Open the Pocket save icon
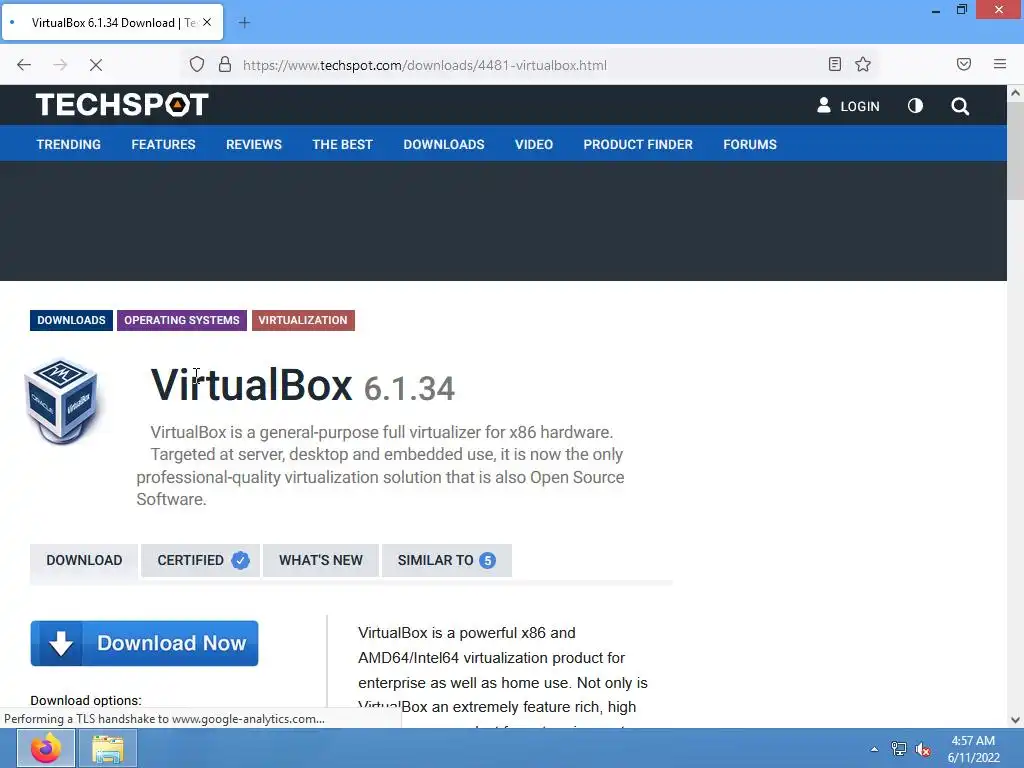The height and width of the screenshot is (768, 1024). (964, 64)
